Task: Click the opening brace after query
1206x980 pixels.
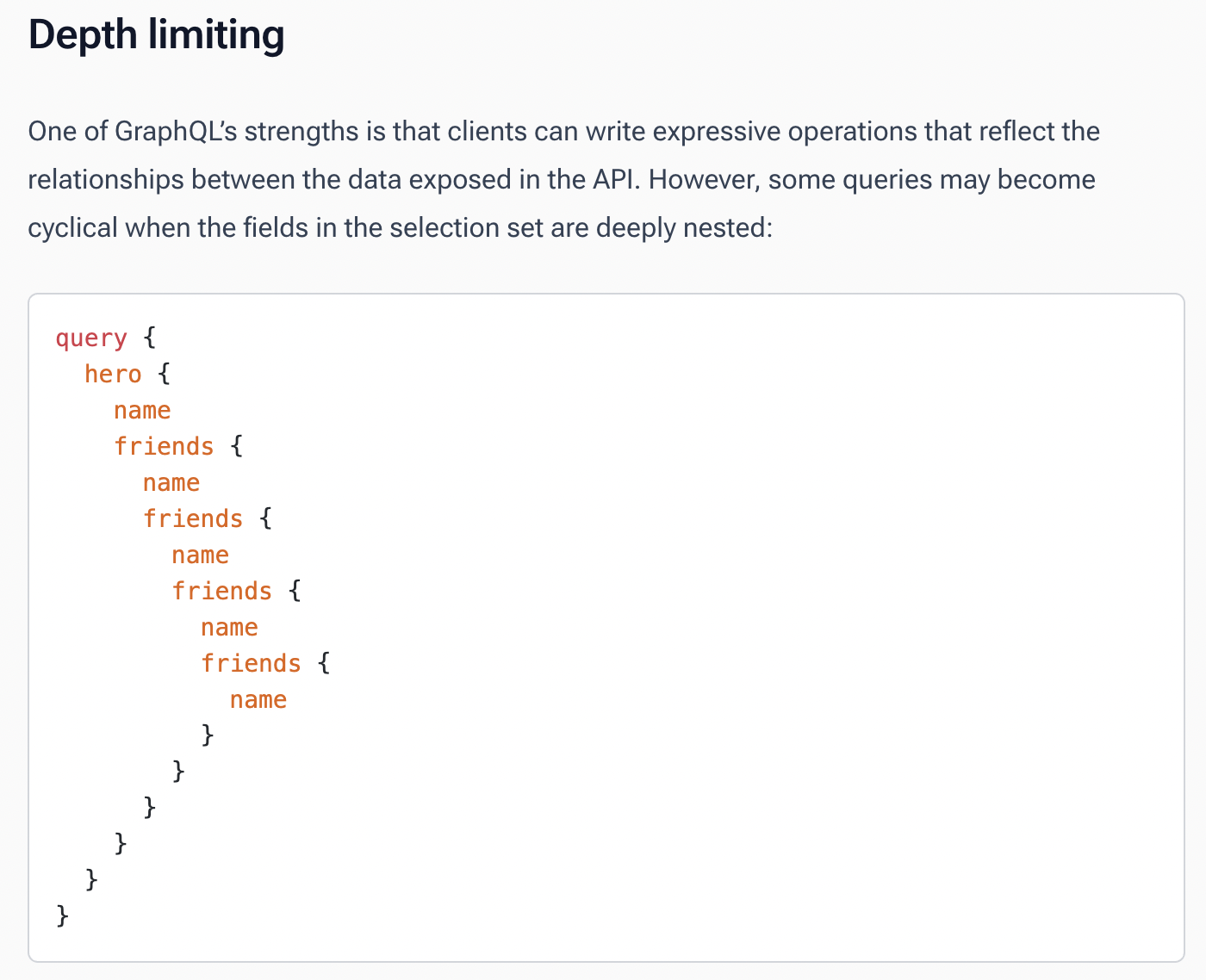Action: (x=150, y=338)
